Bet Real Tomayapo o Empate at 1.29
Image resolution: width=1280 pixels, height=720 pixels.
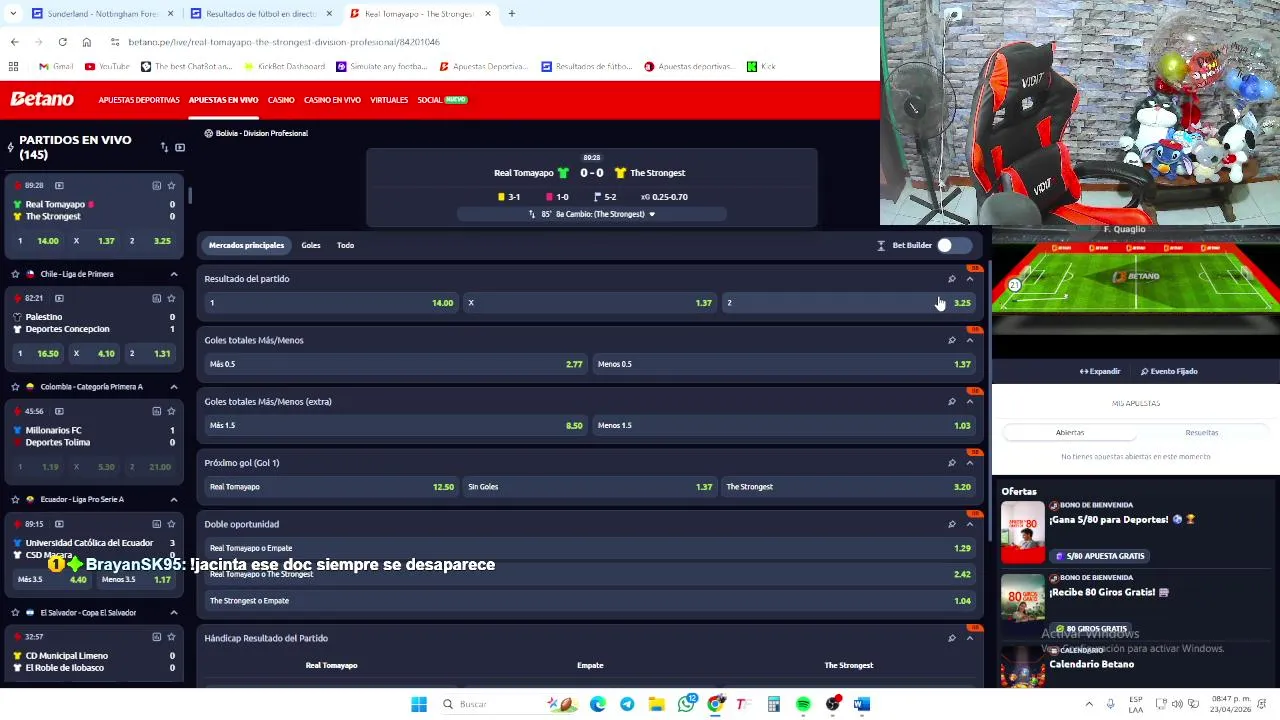coord(590,548)
